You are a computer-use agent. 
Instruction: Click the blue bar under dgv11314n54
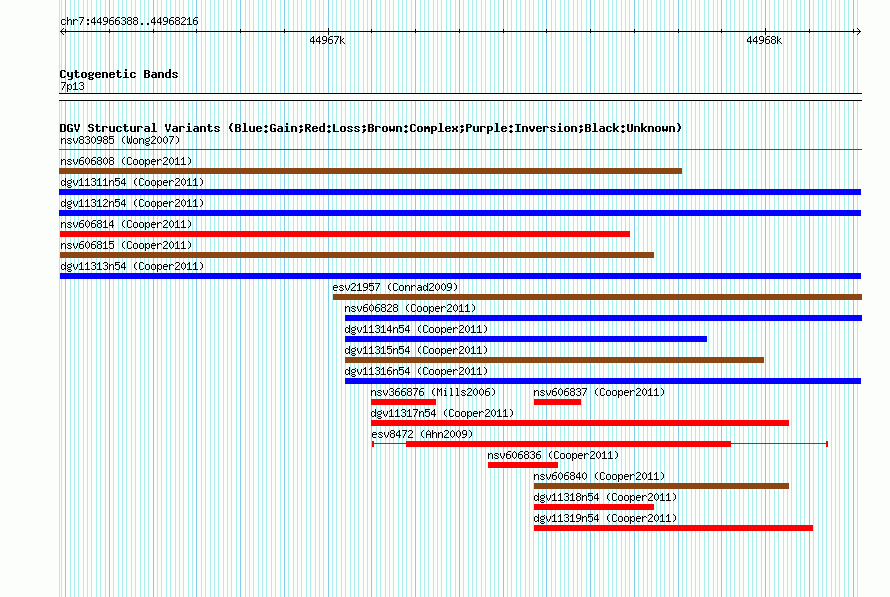526,339
